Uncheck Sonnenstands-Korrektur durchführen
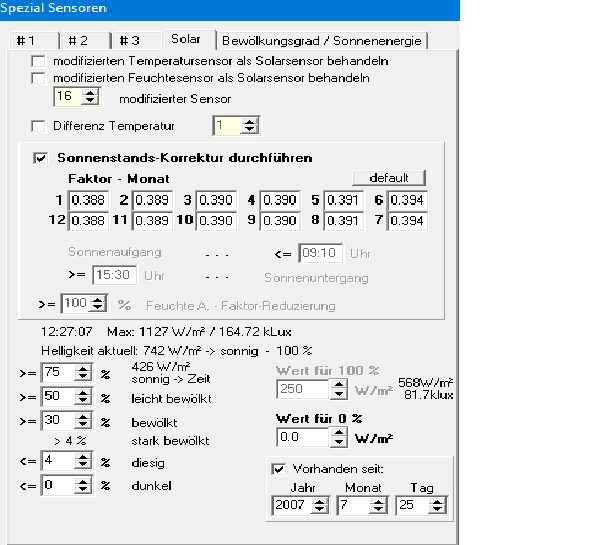 41,158
